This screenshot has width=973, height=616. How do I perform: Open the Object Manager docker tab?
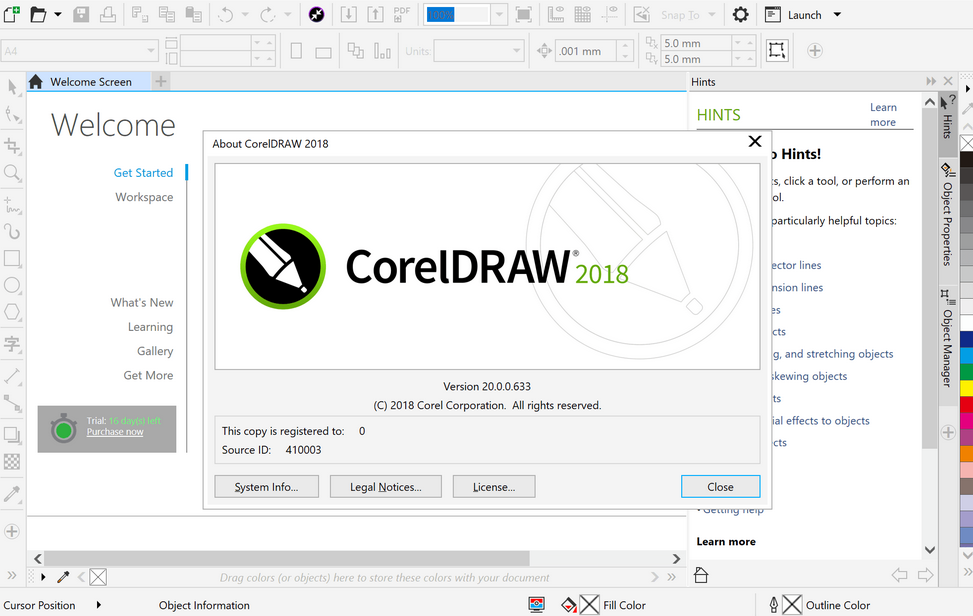pos(947,338)
